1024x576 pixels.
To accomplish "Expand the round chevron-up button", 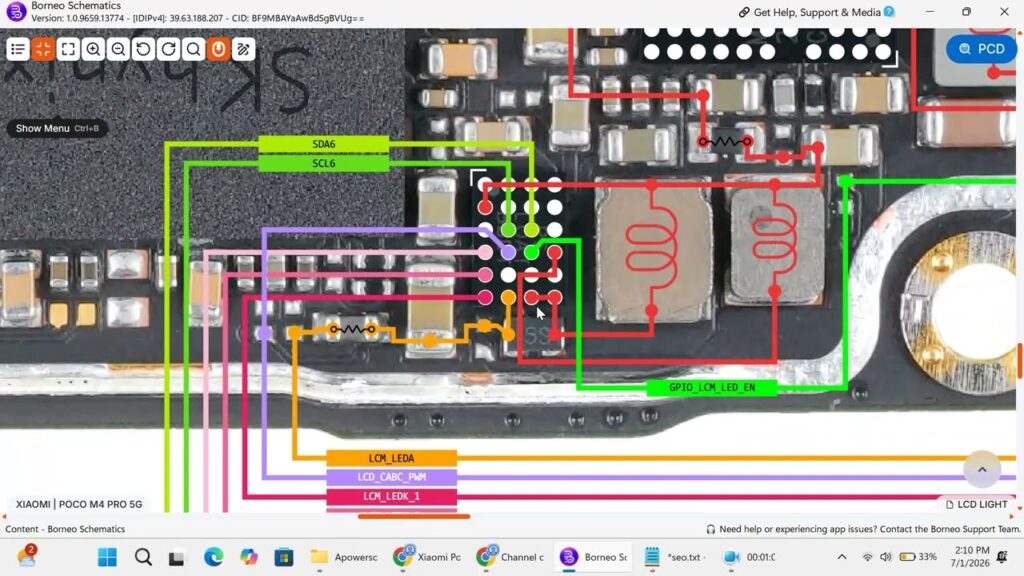I will (982, 469).
